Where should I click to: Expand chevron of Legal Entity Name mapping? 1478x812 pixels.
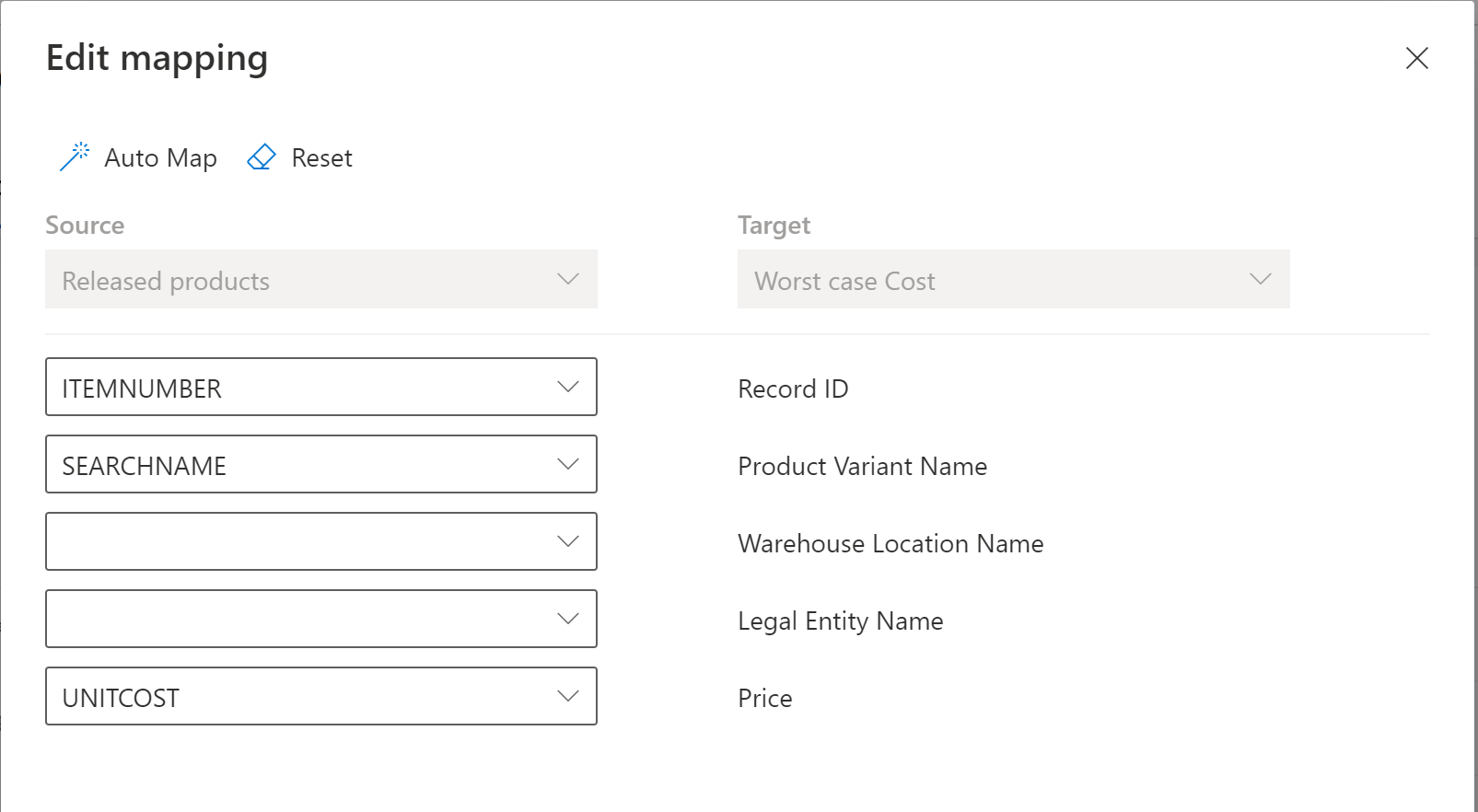point(568,619)
